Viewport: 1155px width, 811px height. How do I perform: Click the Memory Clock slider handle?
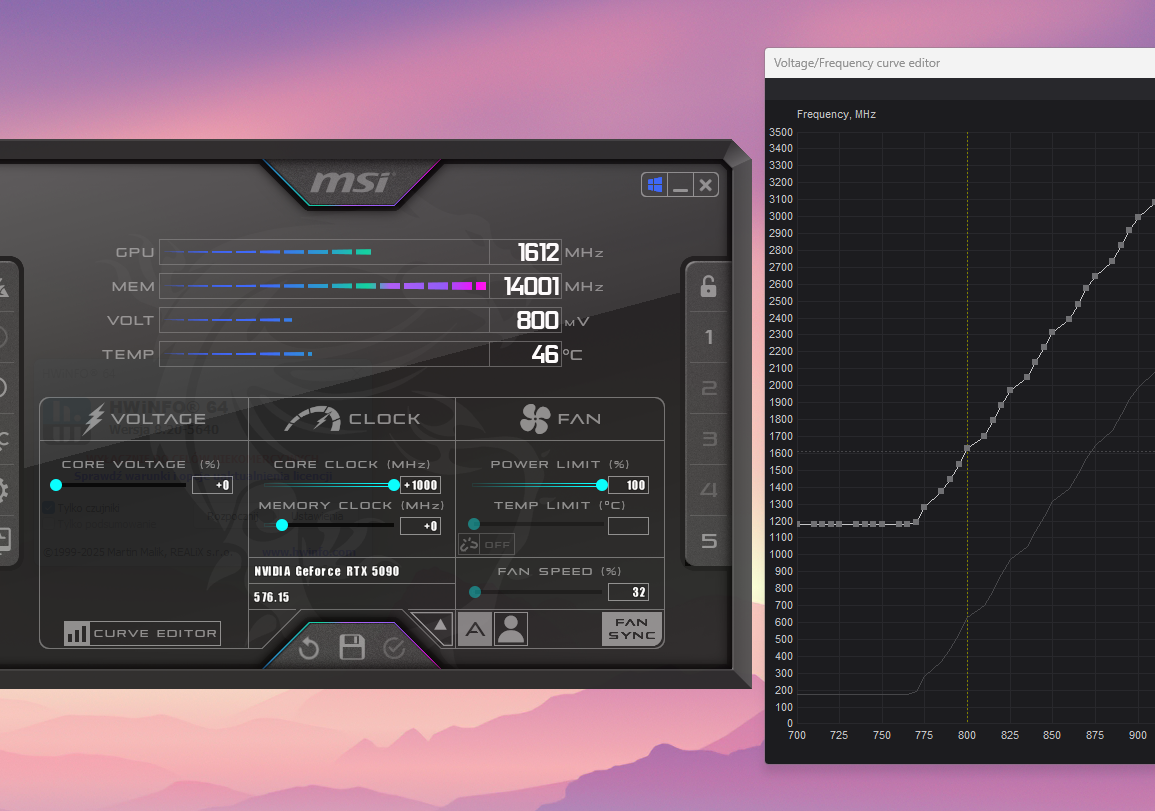(x=282, y=525)
